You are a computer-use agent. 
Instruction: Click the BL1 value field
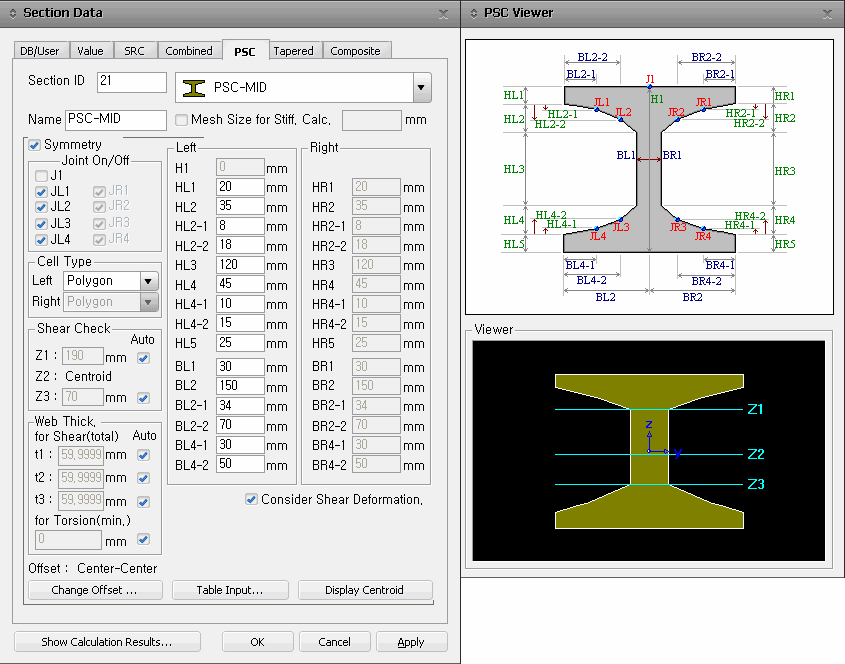click(x=240, y=367)
